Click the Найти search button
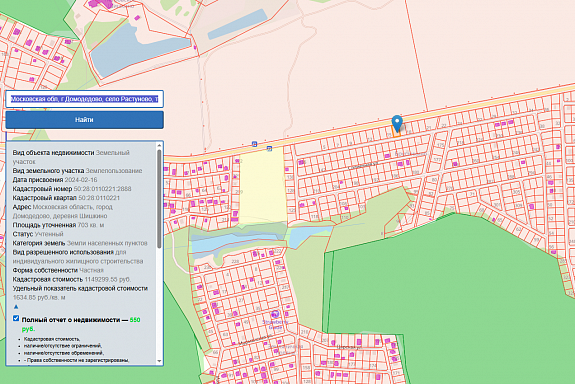The image size is (575, 384). tap(84, 120)
